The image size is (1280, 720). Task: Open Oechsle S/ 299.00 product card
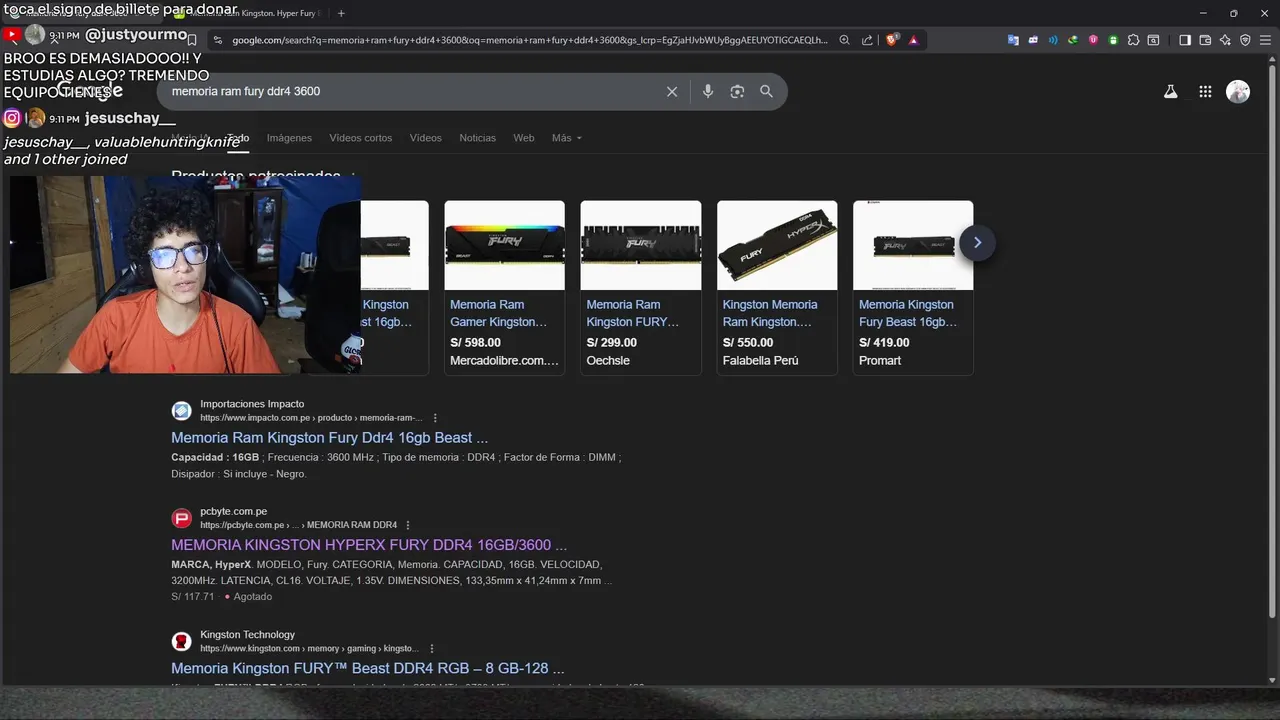pos(641,288)
